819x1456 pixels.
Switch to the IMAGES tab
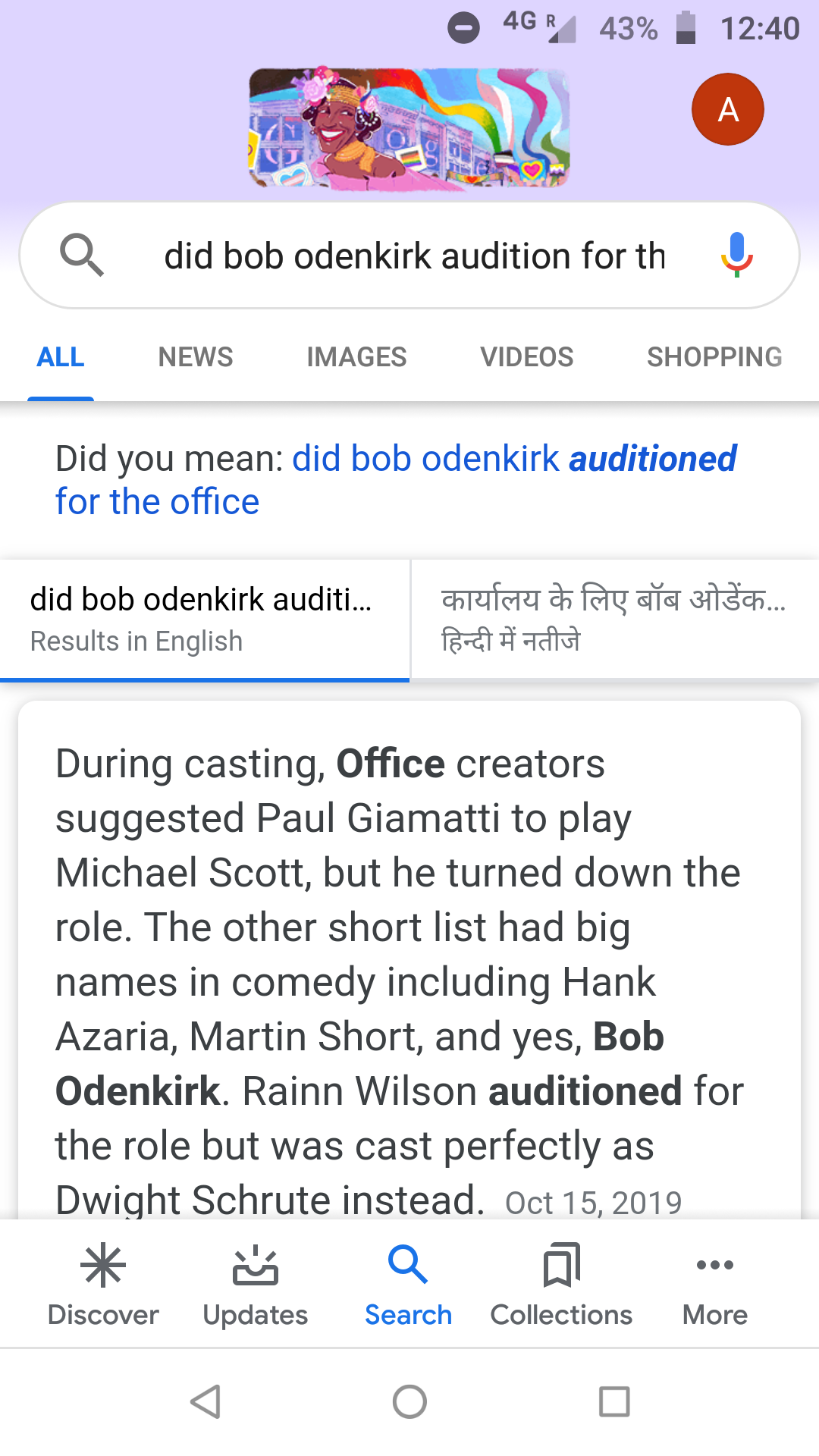tap(356, 356)
